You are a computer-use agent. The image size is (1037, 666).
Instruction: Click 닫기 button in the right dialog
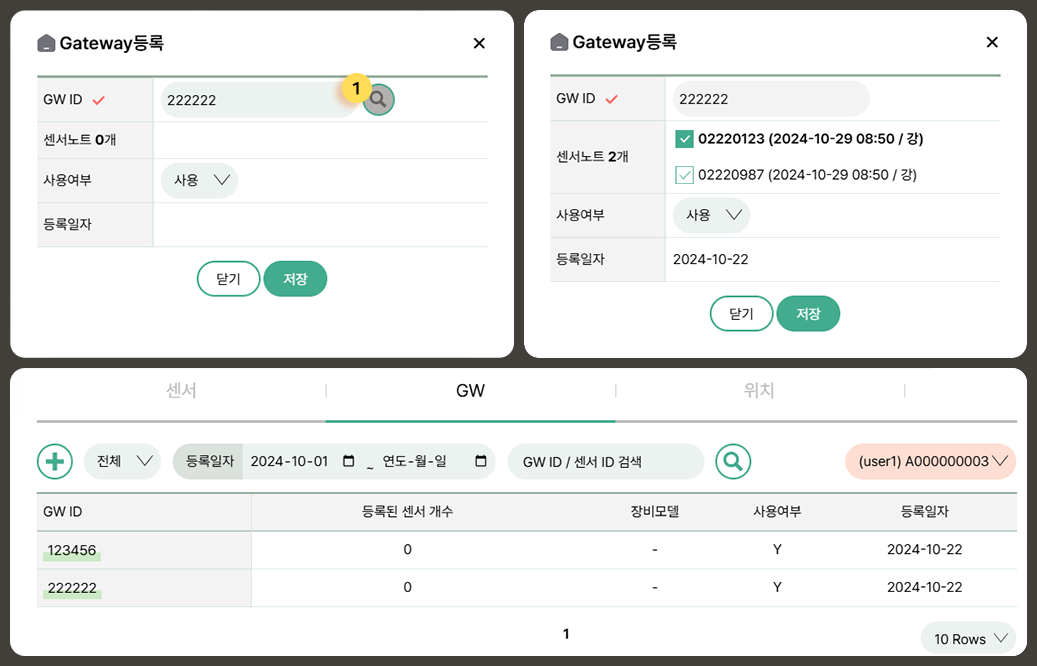coord(741,313)
